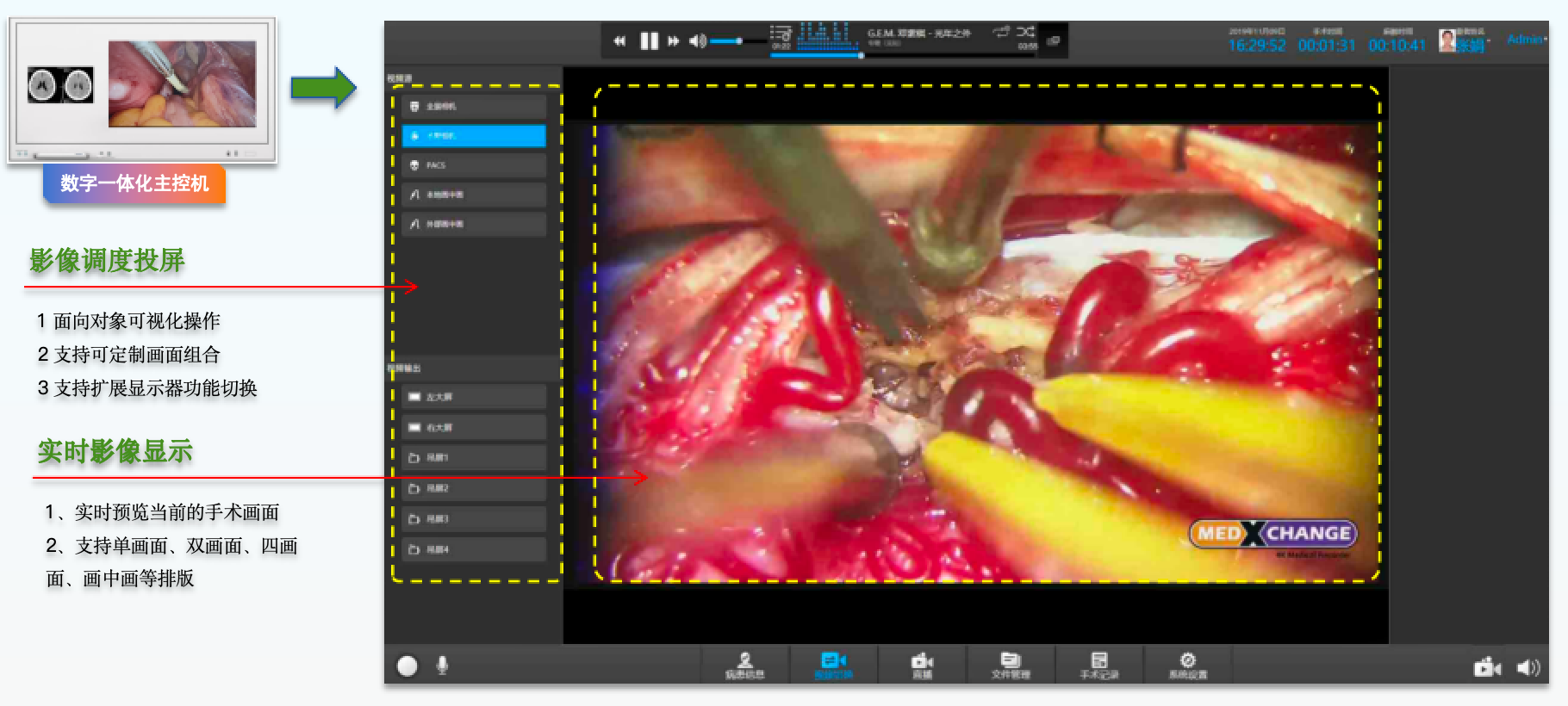Skip to the previous music track

click(x=619, y=40)
